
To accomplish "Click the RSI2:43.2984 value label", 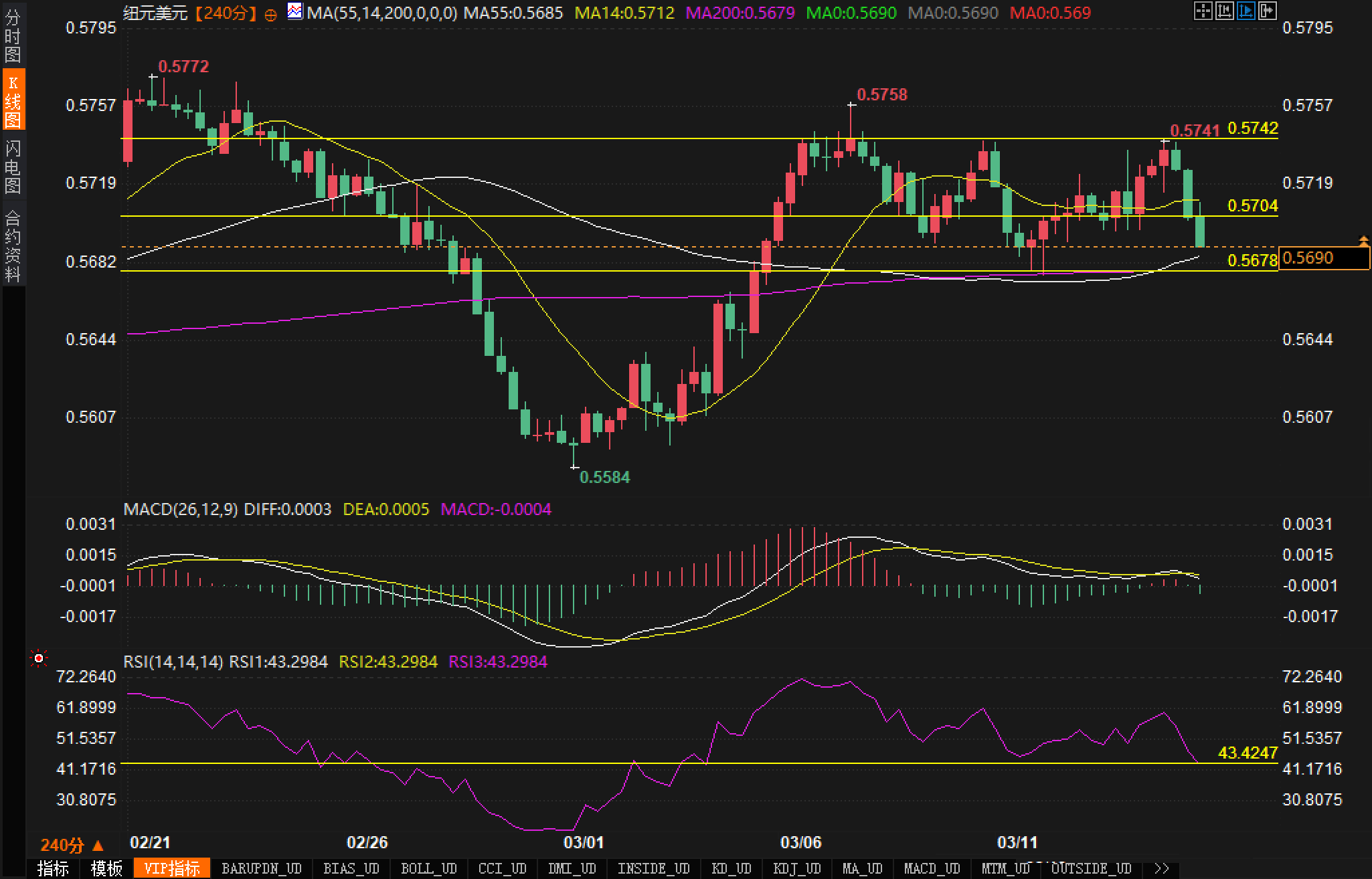I will tap(388, 662).
